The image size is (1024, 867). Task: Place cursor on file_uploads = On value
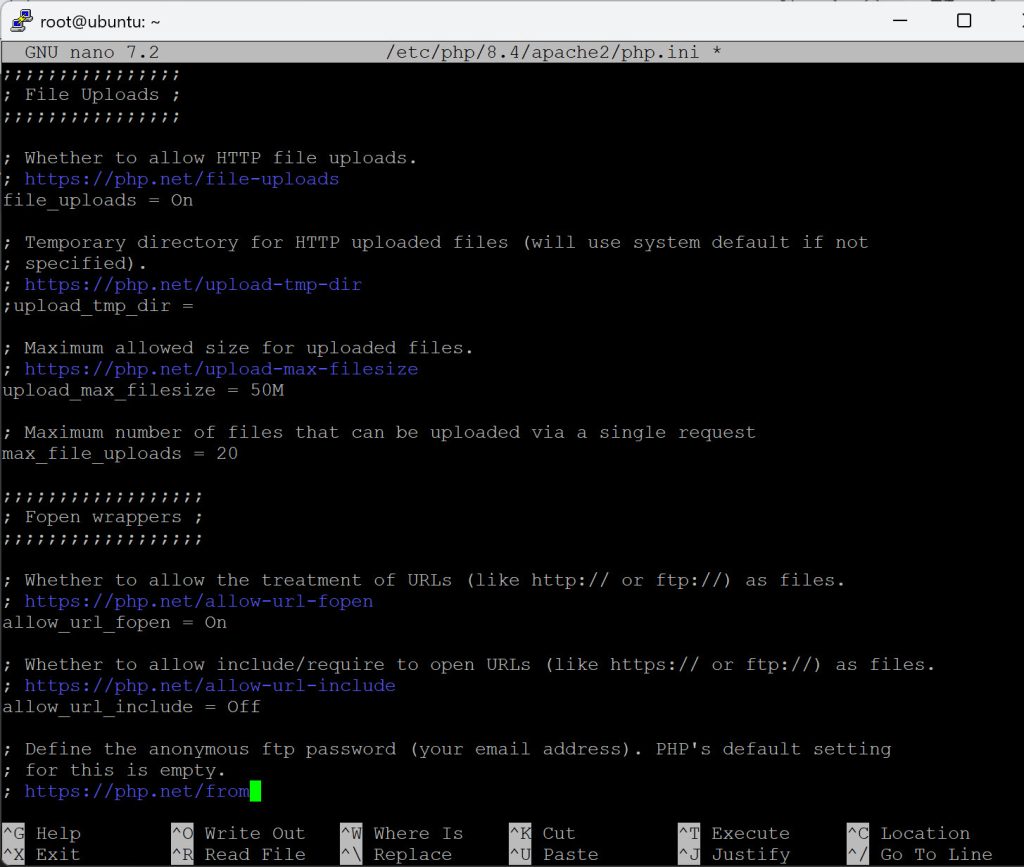(x=181, y=200)
